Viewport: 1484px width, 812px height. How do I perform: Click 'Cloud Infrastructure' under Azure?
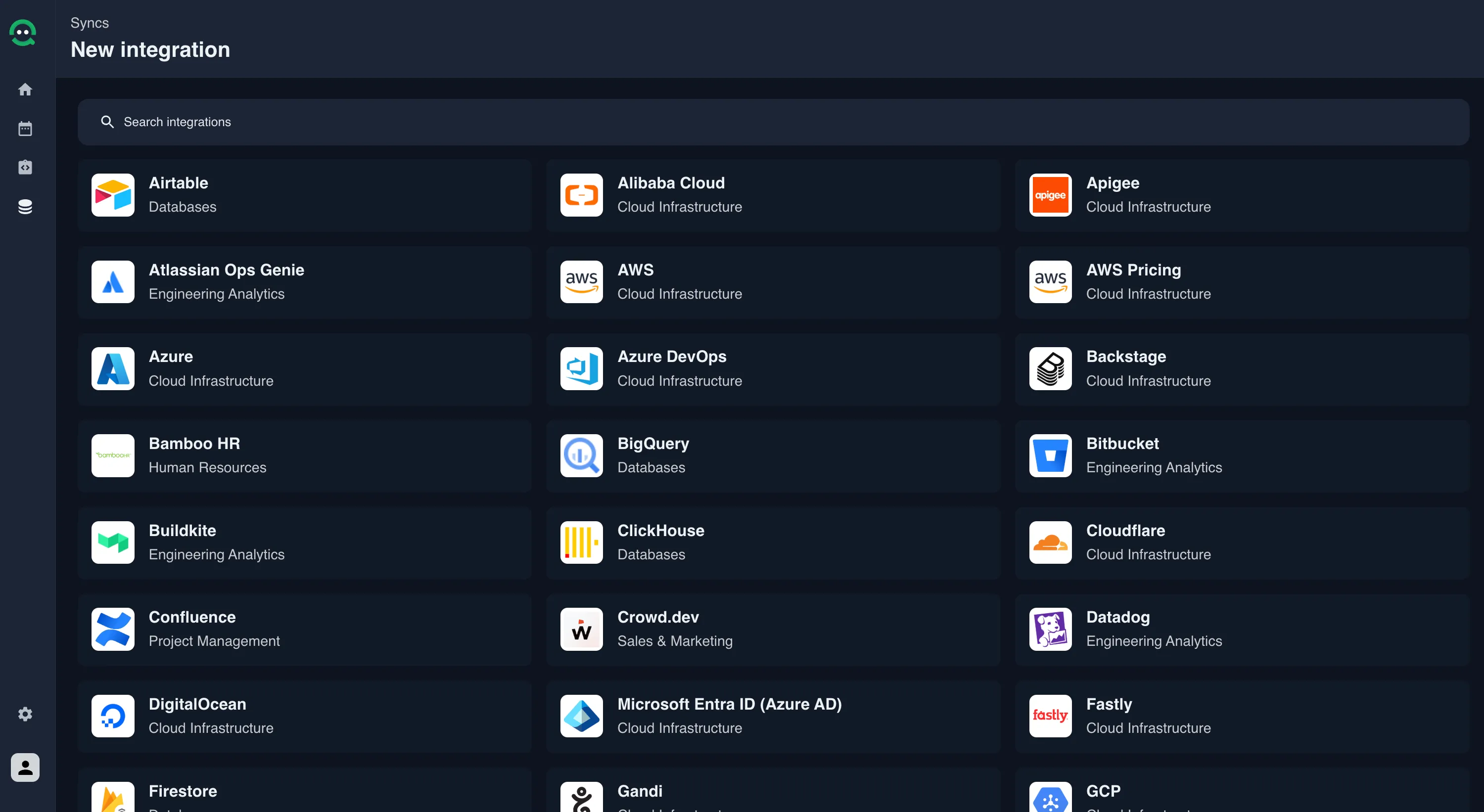point(211,381)
